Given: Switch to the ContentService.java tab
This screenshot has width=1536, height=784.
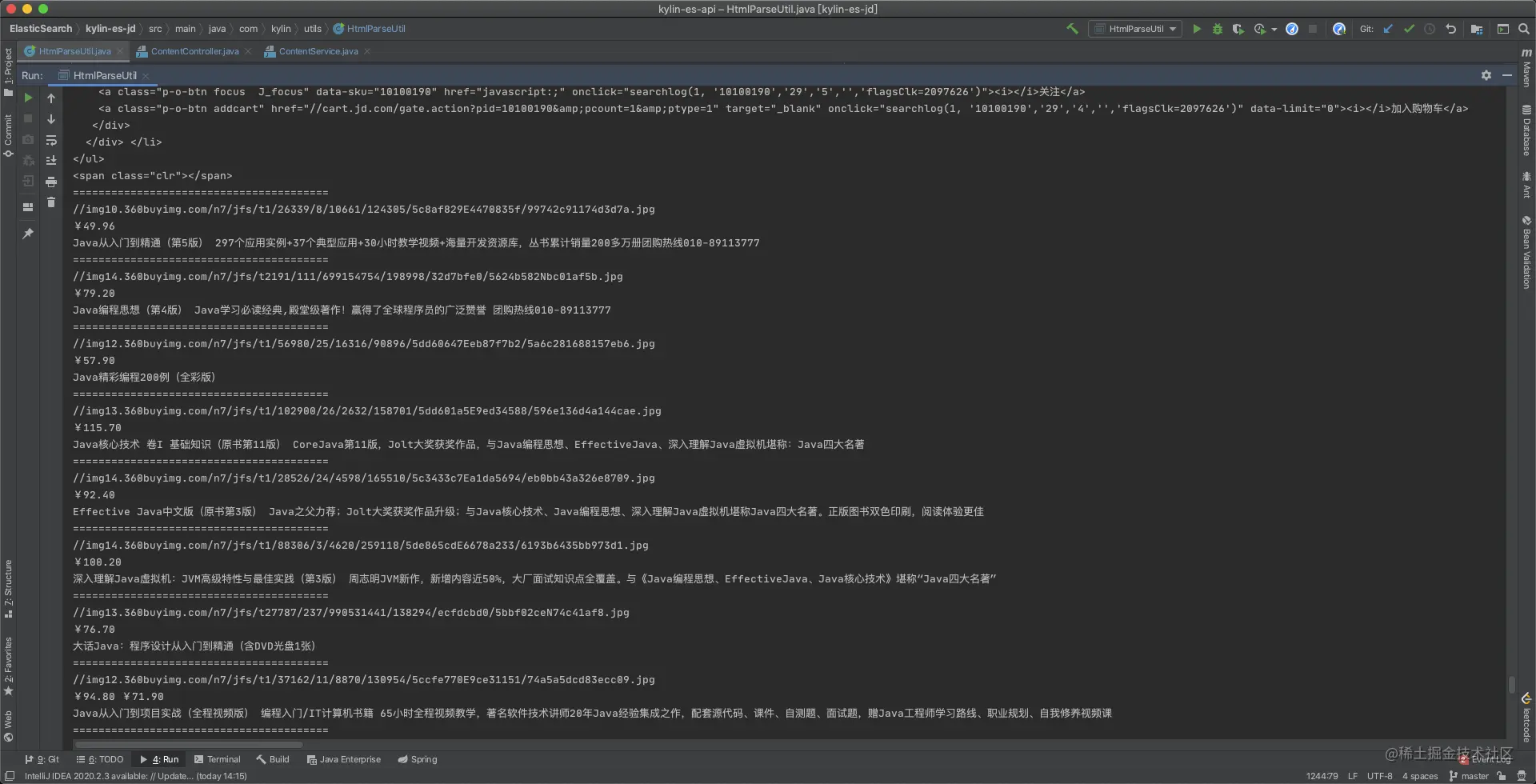Looking at the screenshot, I should pos(318,51).
